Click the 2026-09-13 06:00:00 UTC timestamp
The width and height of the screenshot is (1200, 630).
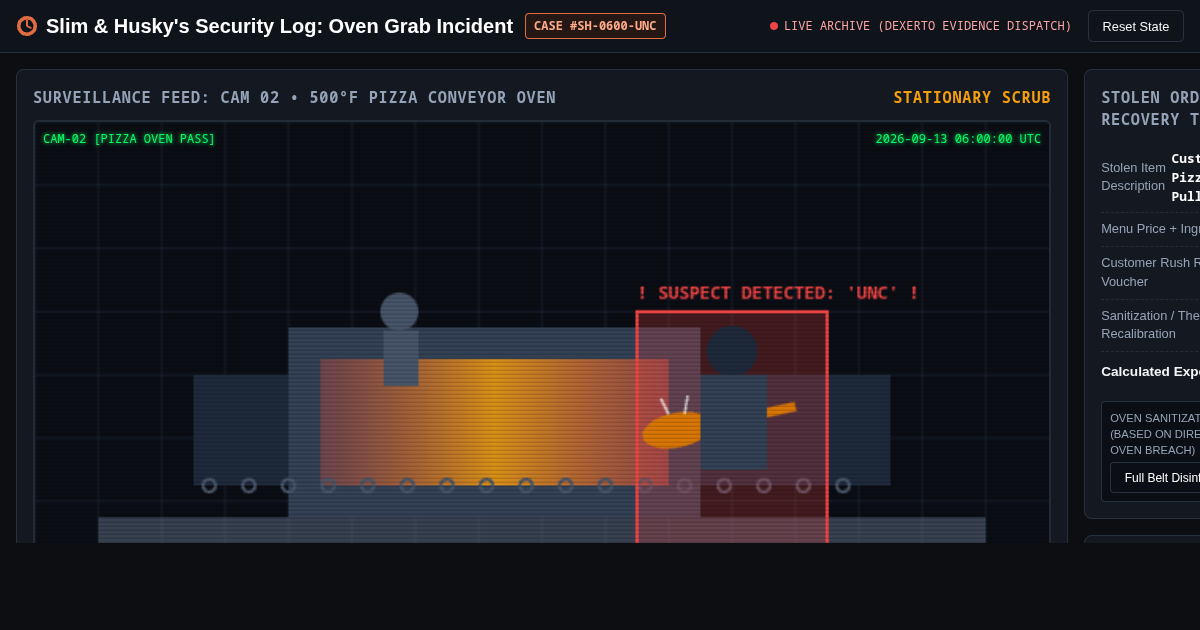click(x=958, y=139)
